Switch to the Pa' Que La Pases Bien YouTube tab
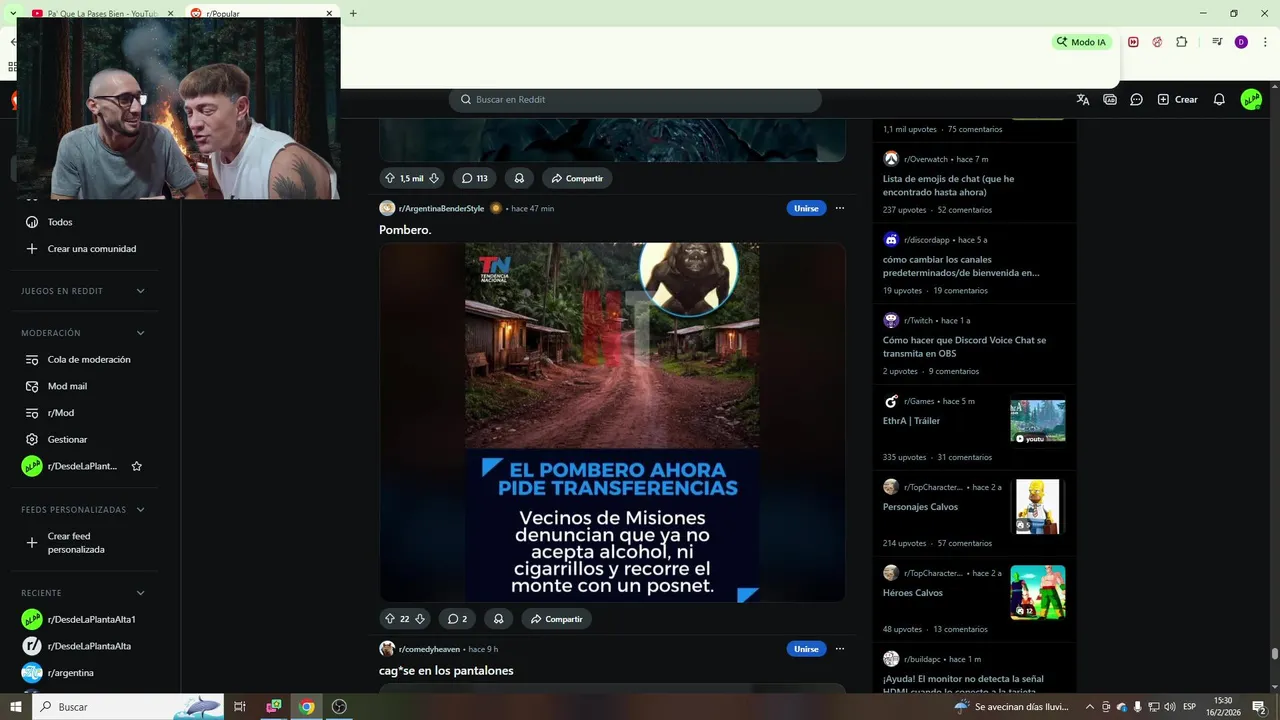1280x720 pixels. [100, 13]
